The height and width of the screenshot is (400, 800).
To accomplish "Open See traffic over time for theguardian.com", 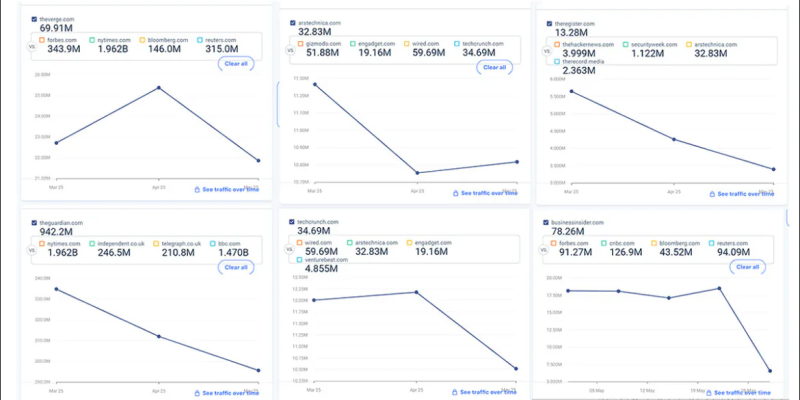I will tap(231, 394).
